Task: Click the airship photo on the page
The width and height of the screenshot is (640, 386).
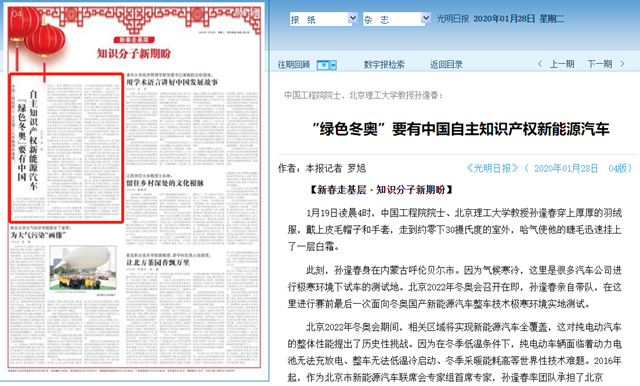Action: point(83,268)
